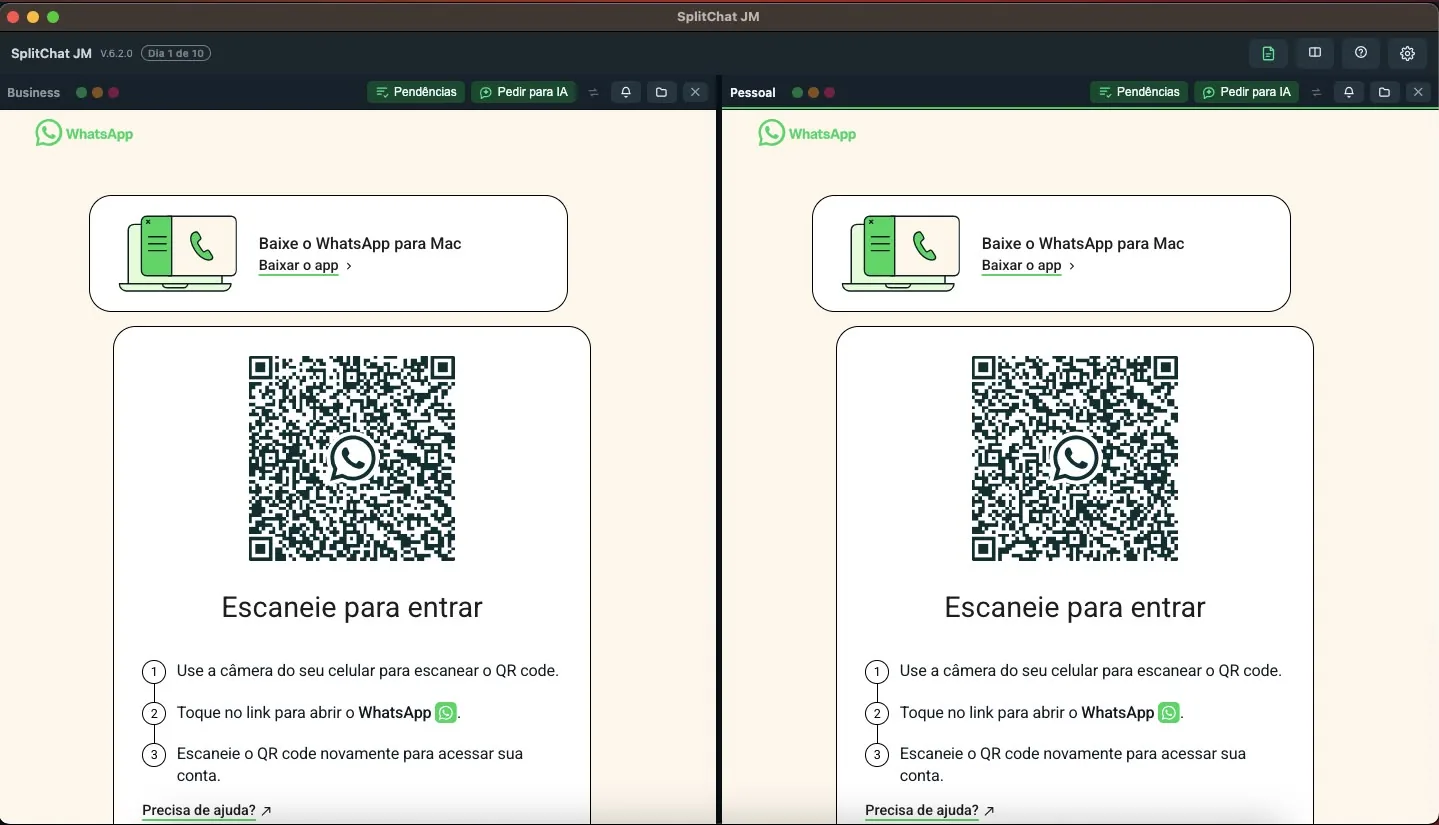Open Pendências in the Business panel
The height and width of the screenshot is (825, 1439).
(x=416, y=92)
